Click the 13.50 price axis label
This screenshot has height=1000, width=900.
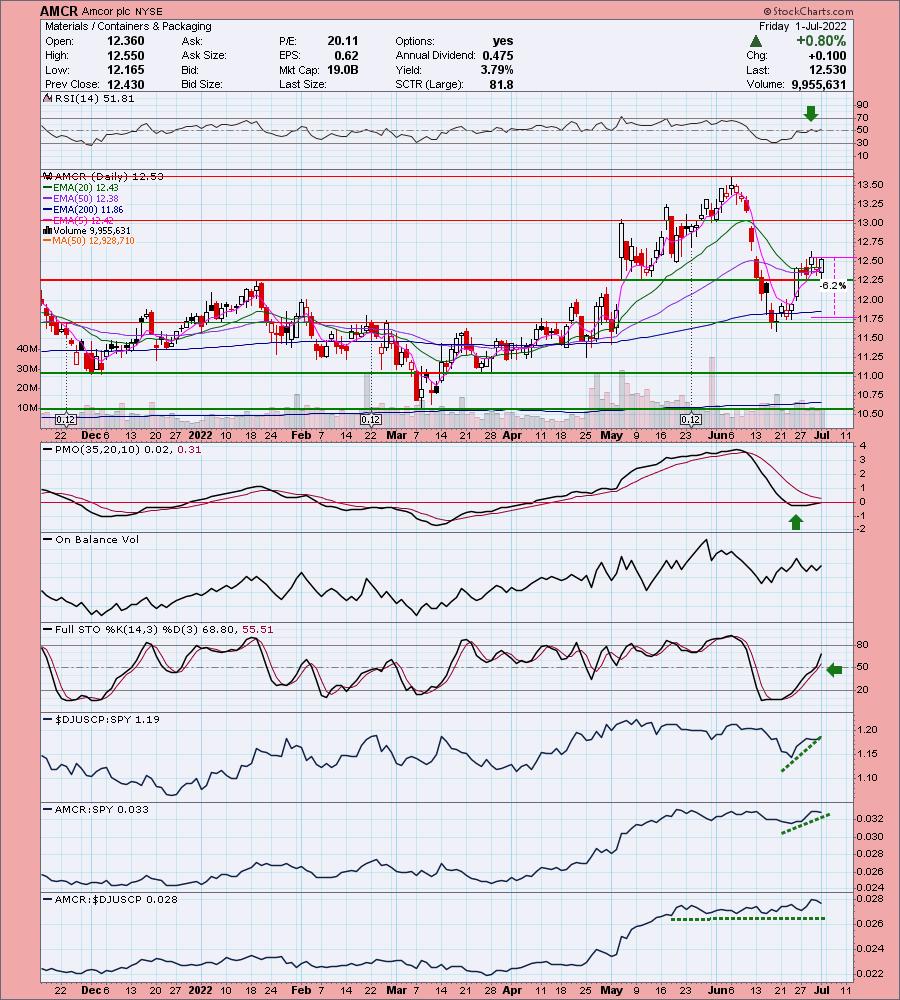click(x=871, y=185)
